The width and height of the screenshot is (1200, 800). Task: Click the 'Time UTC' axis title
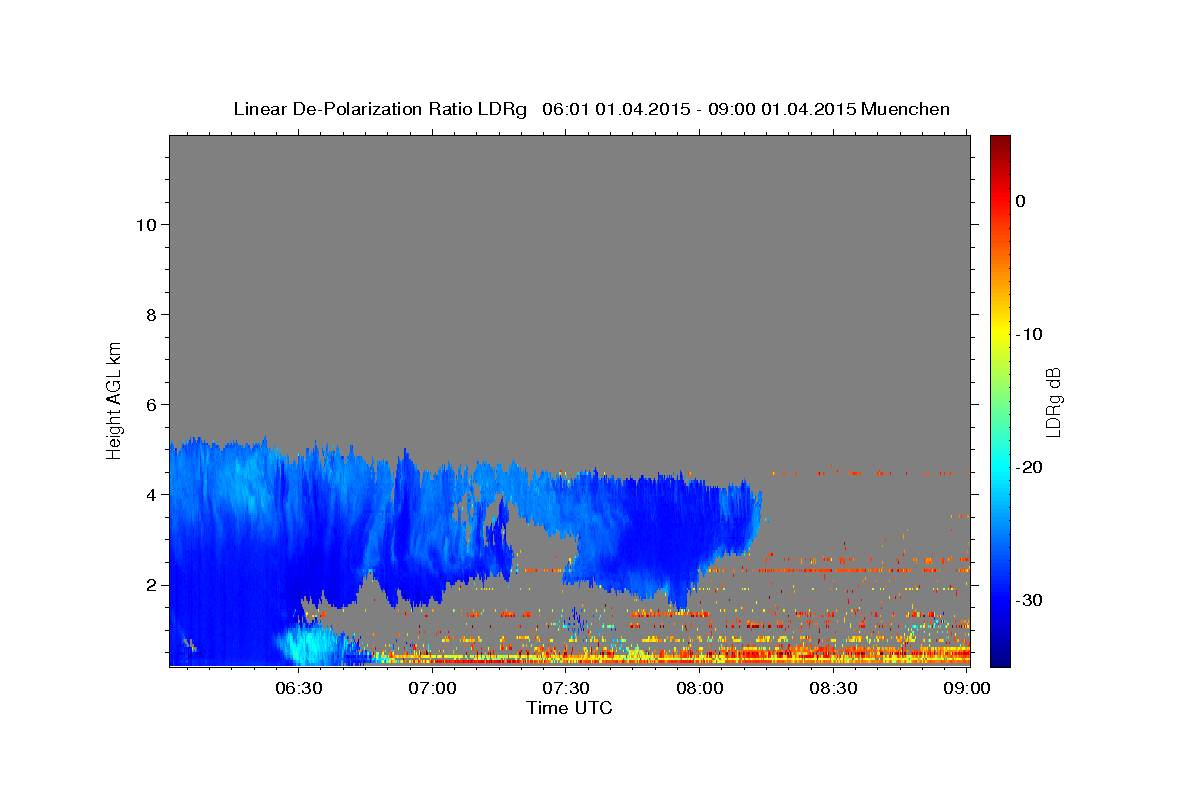tap(569, 708)
